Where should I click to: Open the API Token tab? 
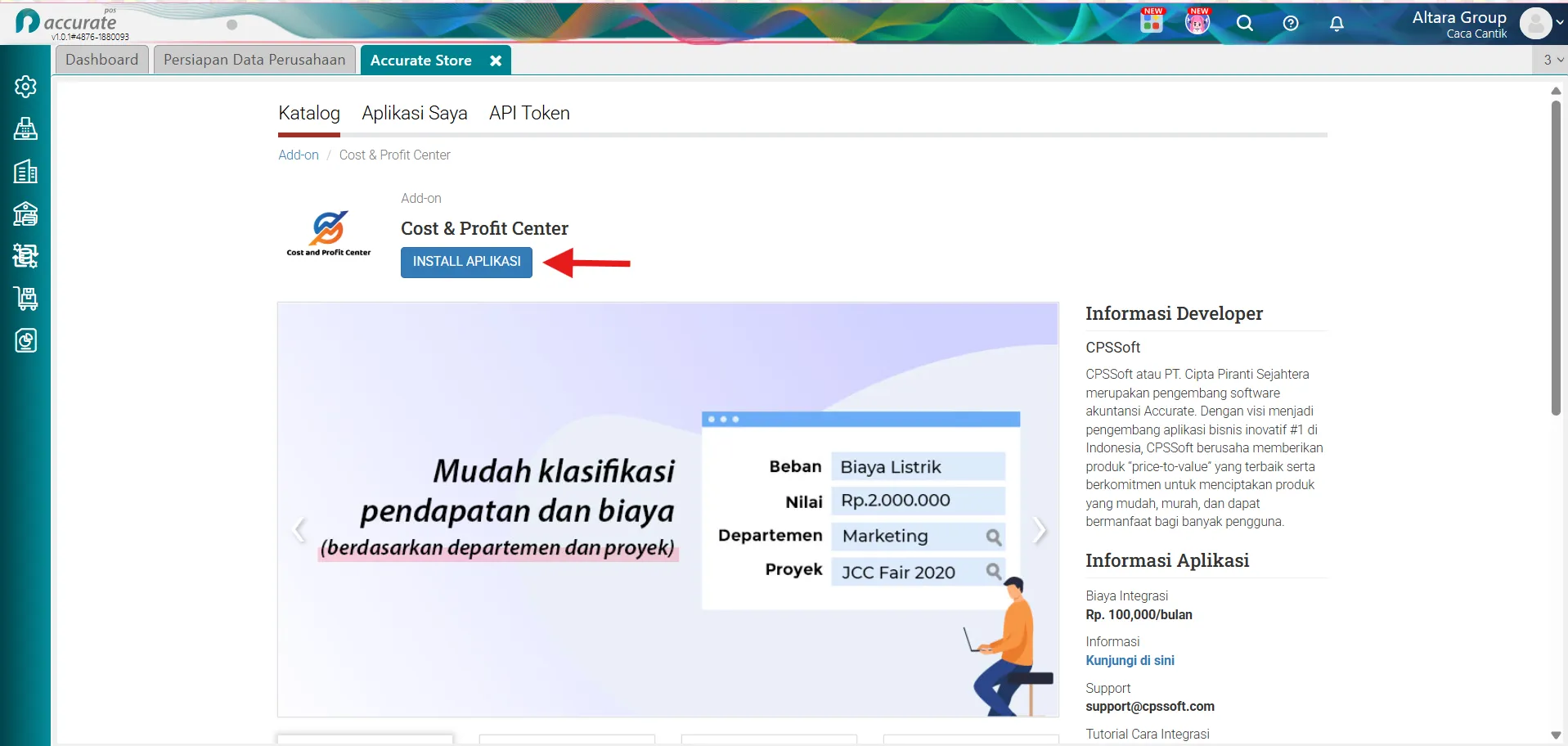[529, 113]
